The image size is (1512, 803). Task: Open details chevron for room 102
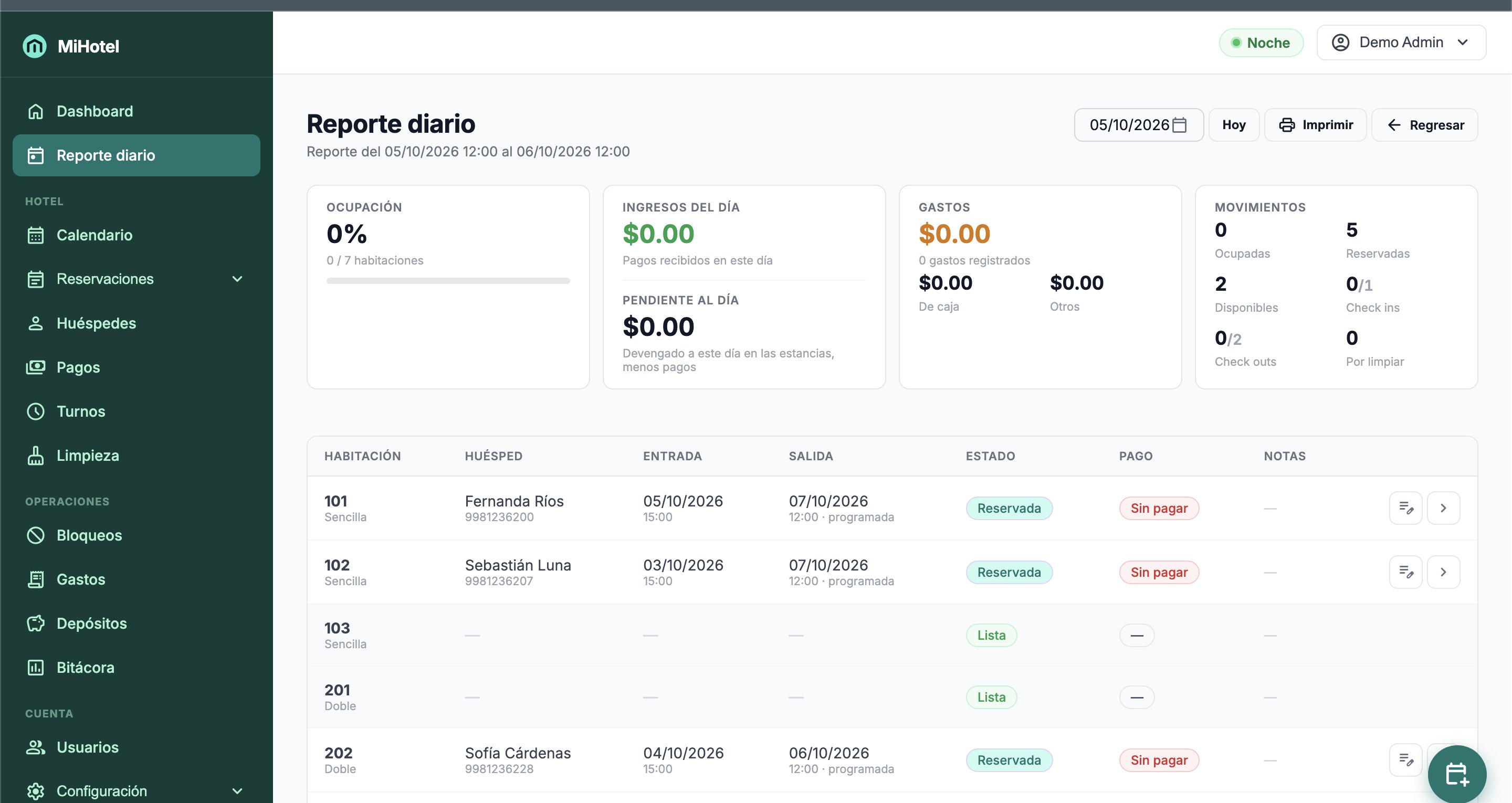[1443, 572]
